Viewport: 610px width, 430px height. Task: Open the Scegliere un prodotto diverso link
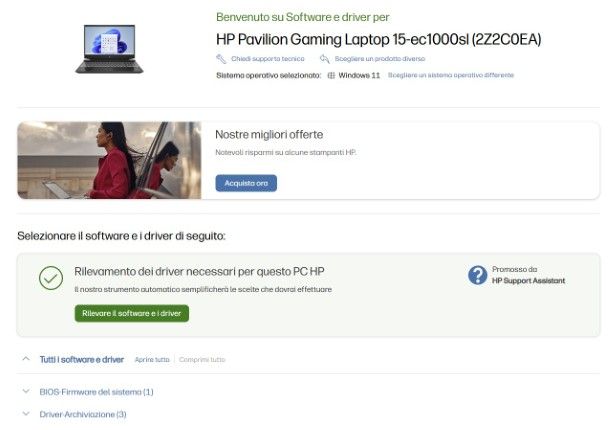(x=380, y=59)
